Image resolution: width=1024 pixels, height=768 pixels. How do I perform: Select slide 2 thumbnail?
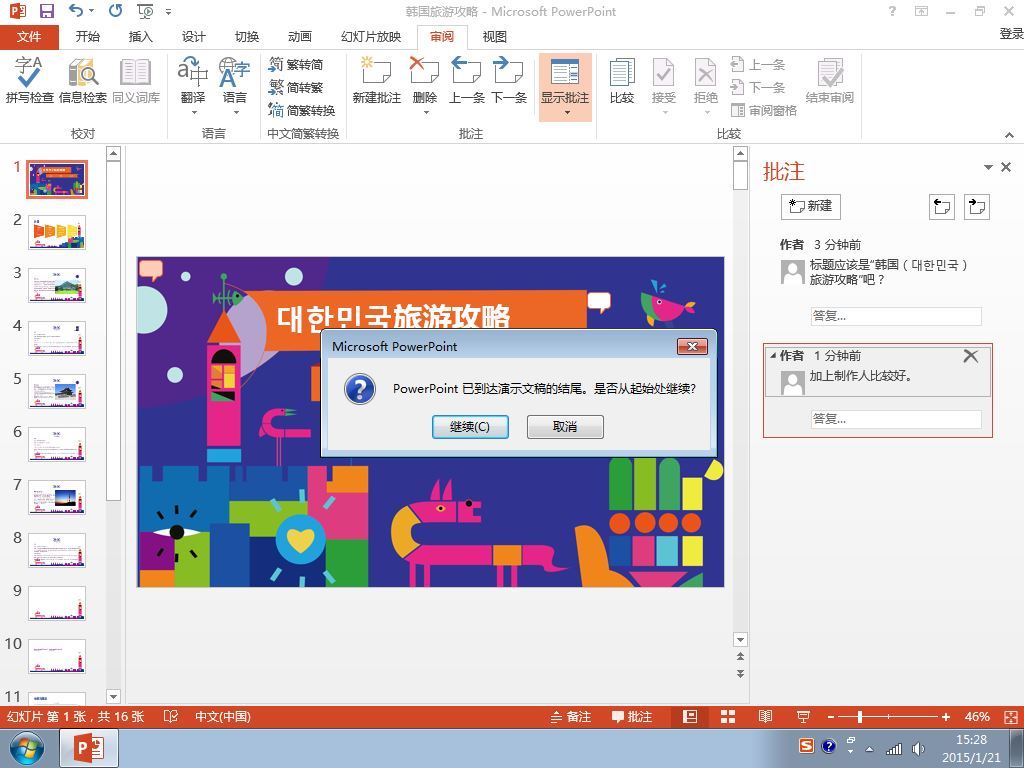(x=57, y=232)
